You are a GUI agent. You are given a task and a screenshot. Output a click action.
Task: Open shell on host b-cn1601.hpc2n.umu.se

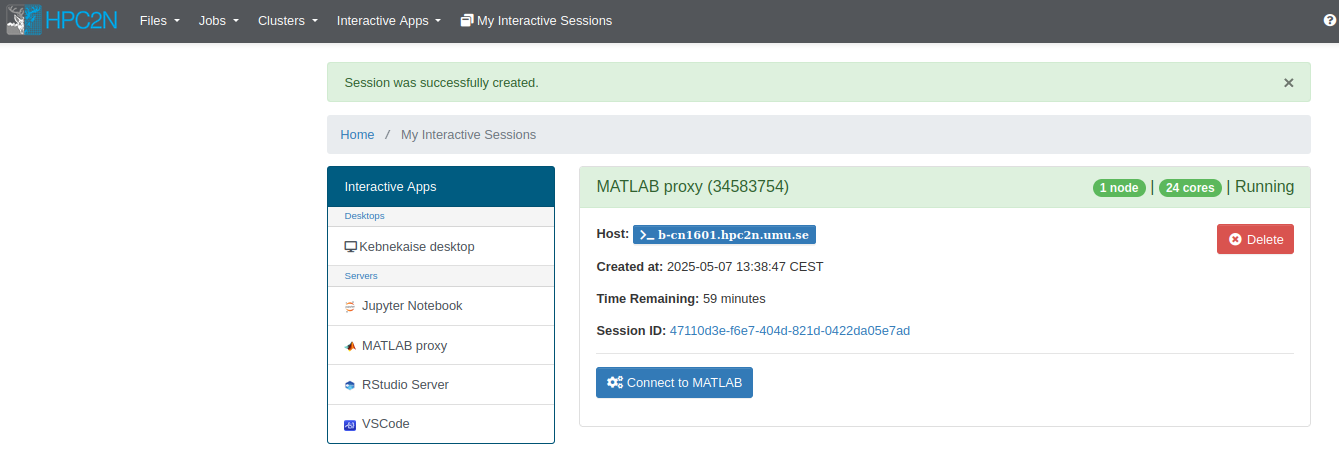tap(725, 235)
